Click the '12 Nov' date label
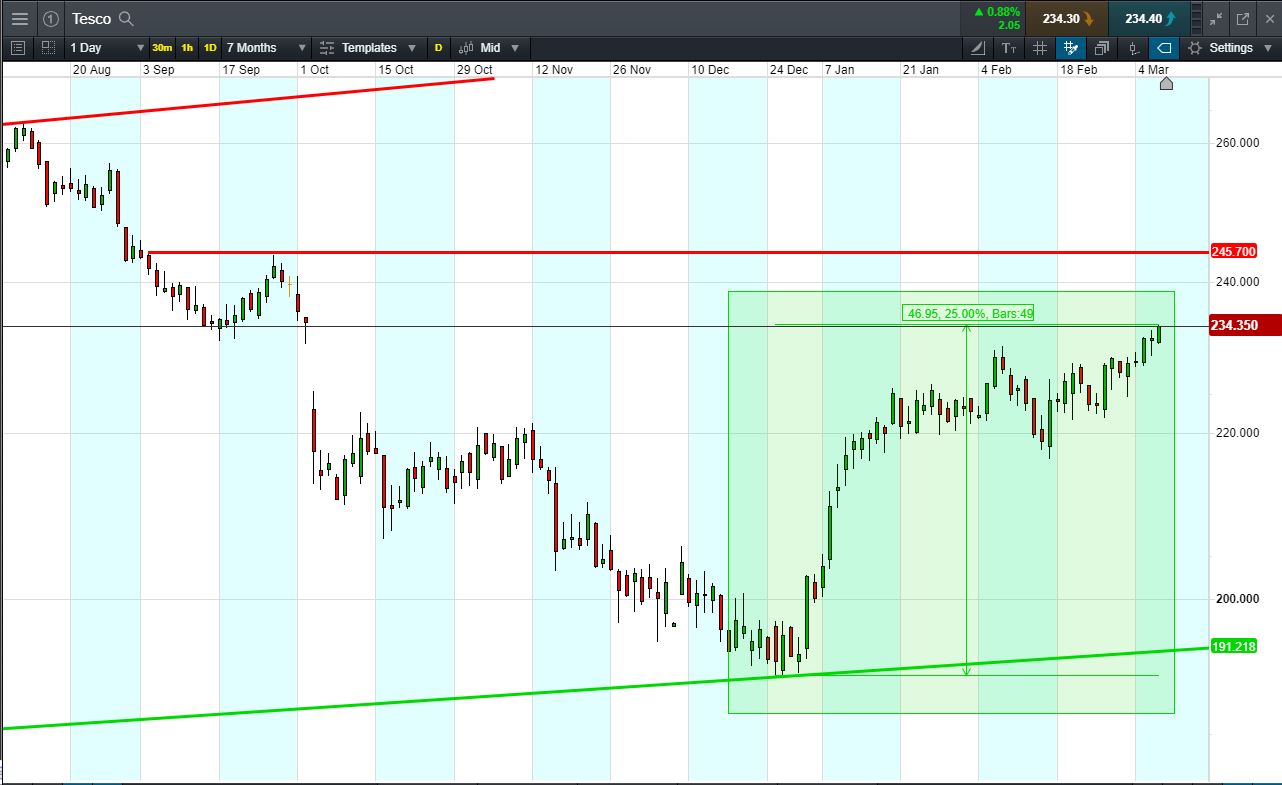This screenshot has height=785, width=1282. point(554,69)
